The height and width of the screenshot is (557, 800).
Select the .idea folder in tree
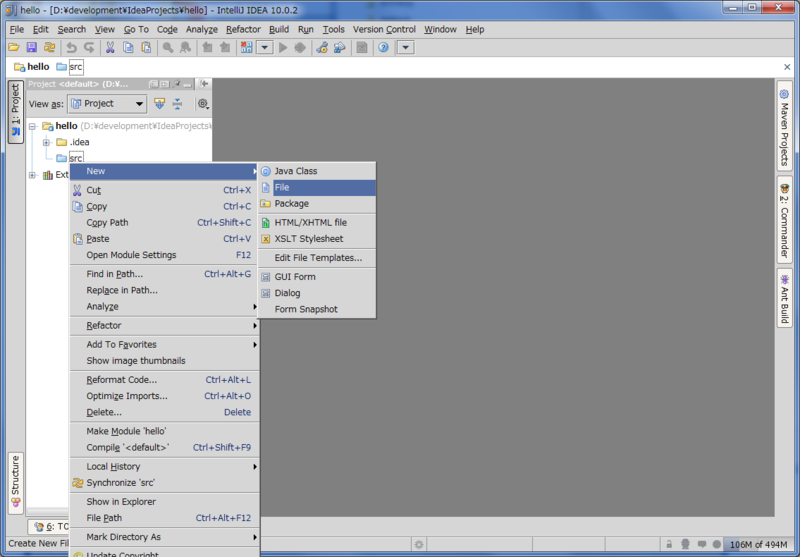[x=72, y=142]
